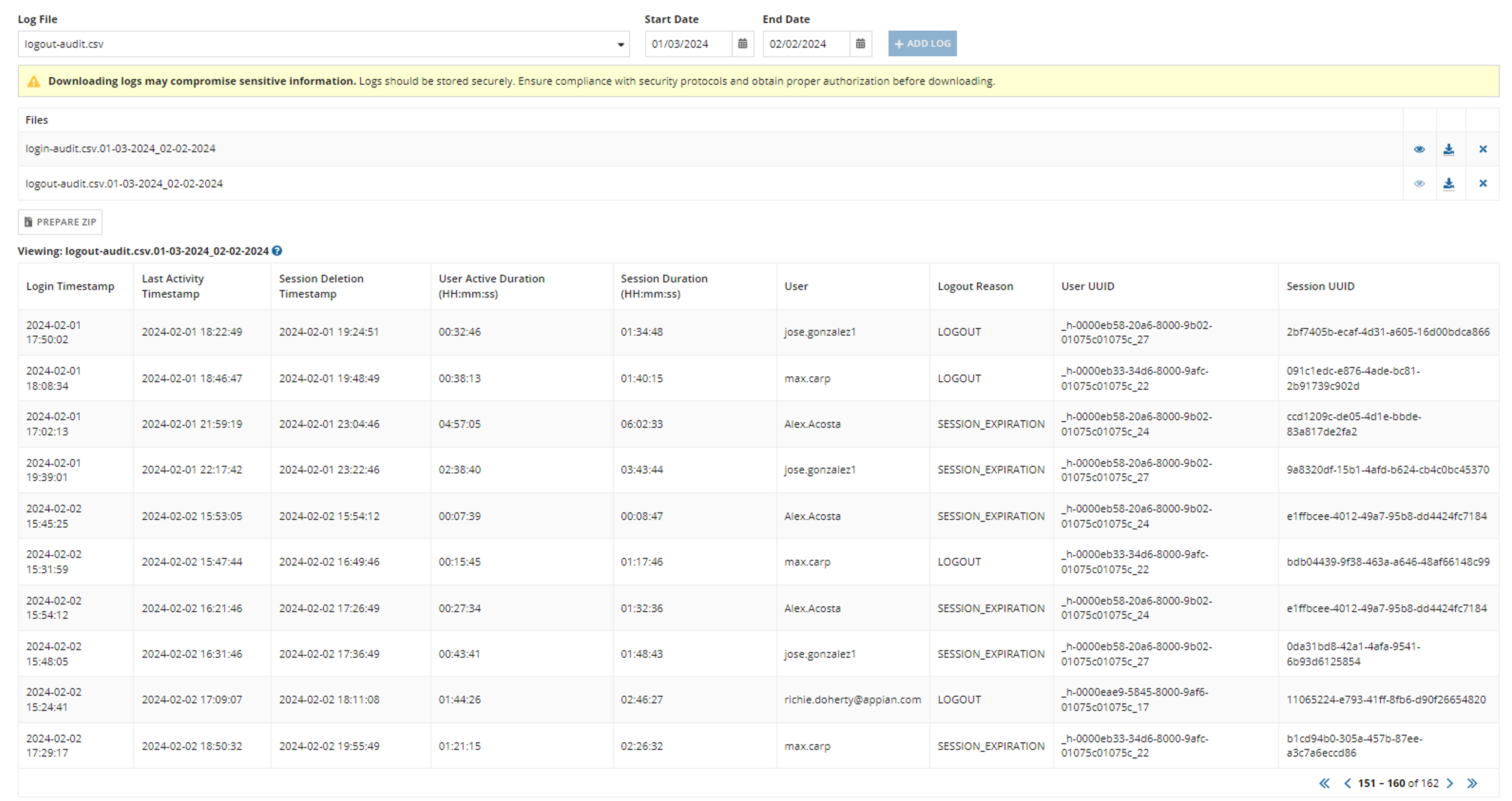Go to the previous page of results
This screenshot has width=1512, height=801.
click(x=1347, y=783)
